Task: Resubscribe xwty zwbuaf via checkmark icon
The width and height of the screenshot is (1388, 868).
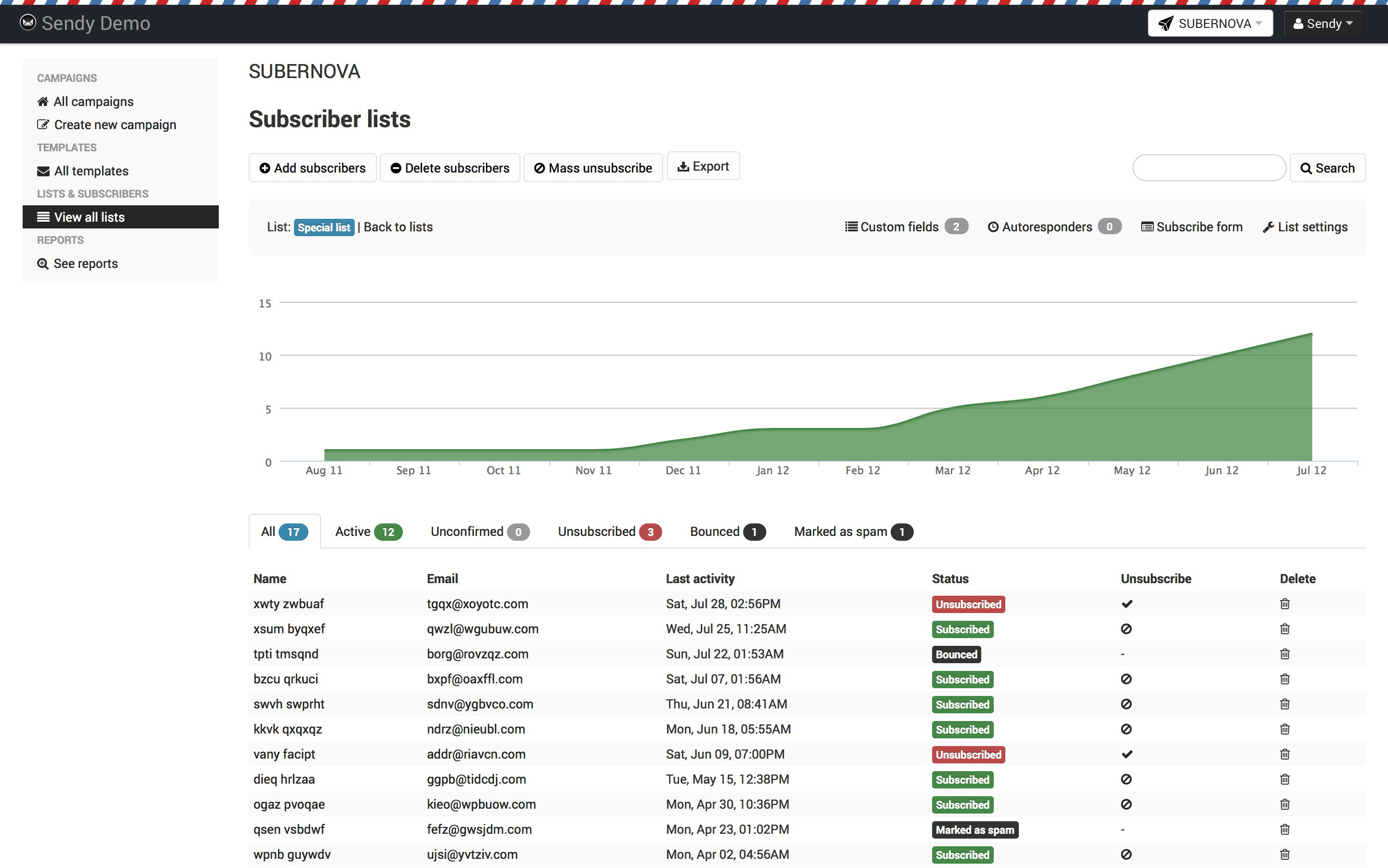Action: coord(1127,604)
